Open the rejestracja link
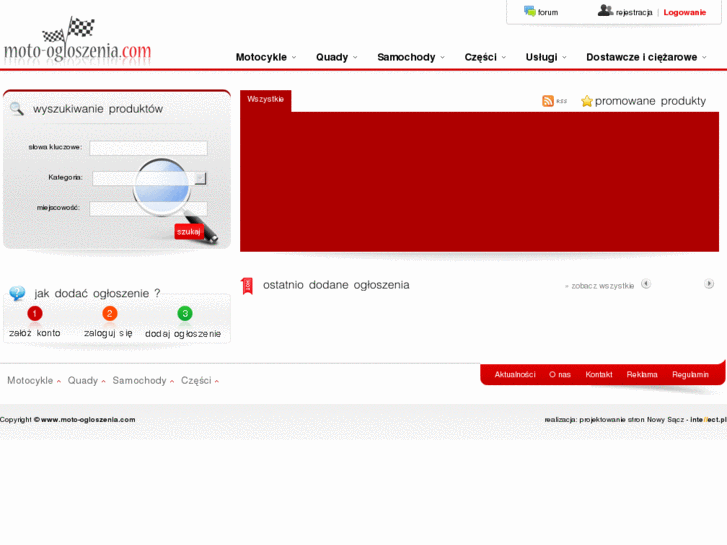727x545 pixels. point(634,13)
